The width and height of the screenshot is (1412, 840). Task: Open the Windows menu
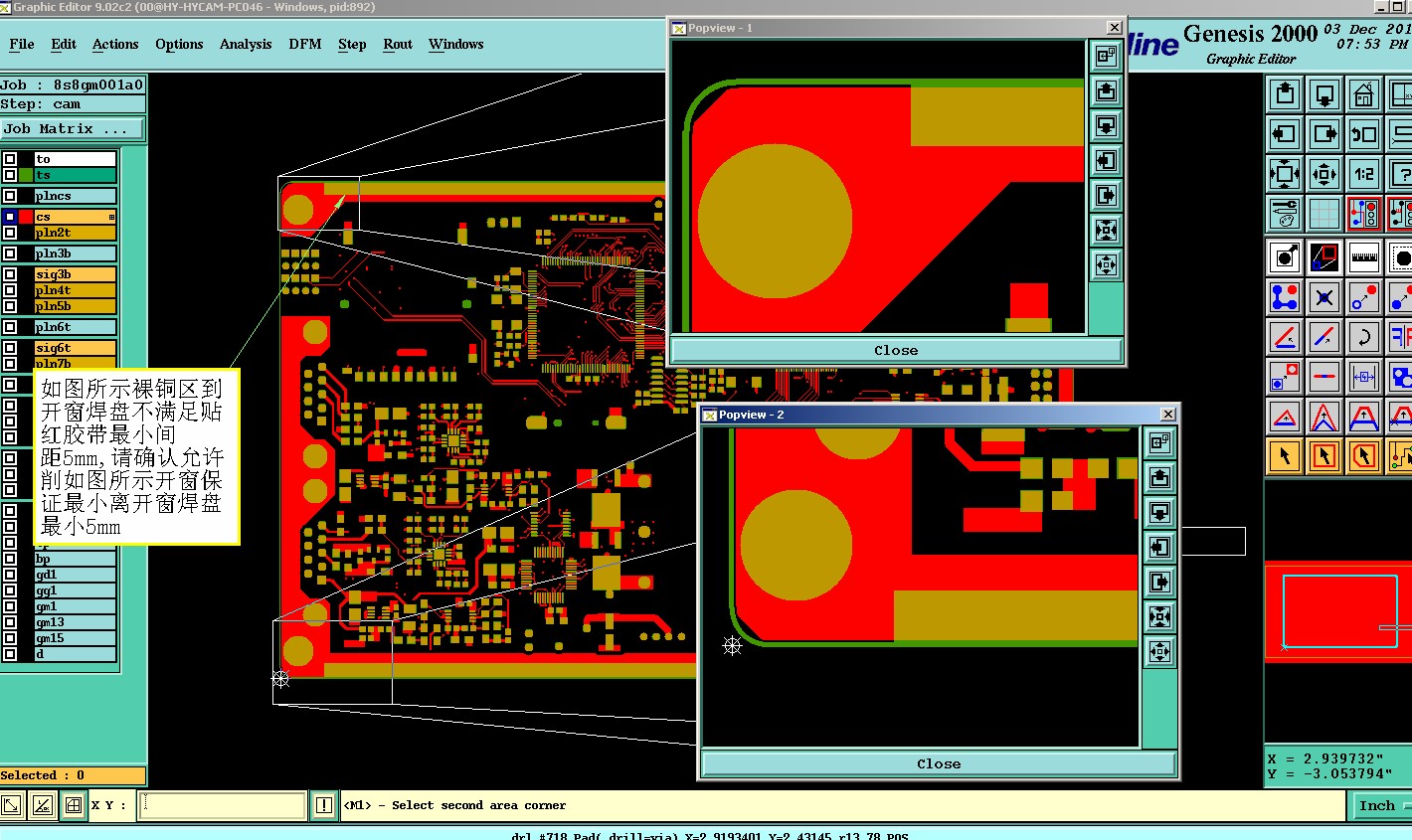tap(456, 44)
